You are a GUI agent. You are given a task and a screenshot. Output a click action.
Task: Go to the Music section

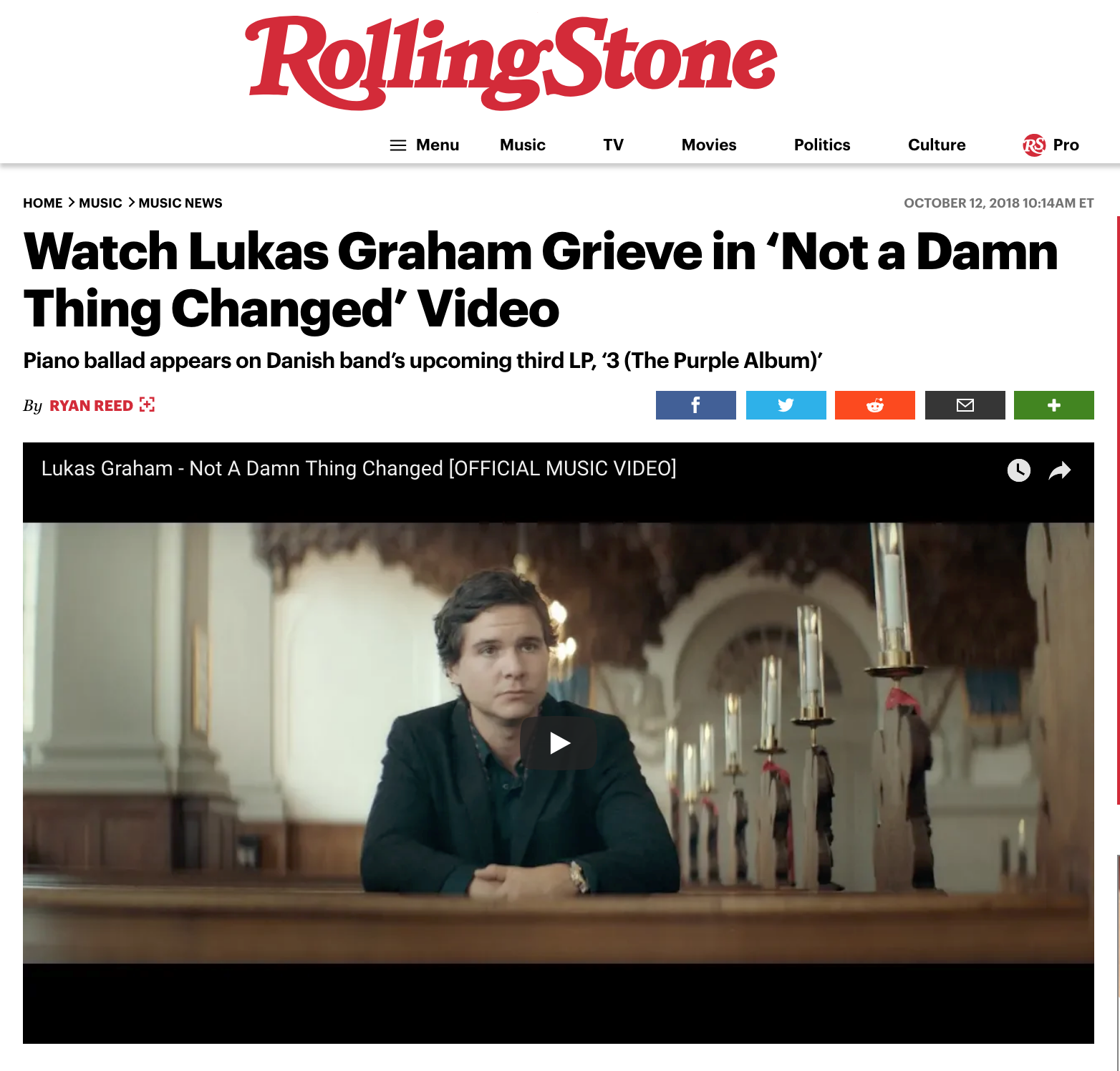[x=523, y=145]
